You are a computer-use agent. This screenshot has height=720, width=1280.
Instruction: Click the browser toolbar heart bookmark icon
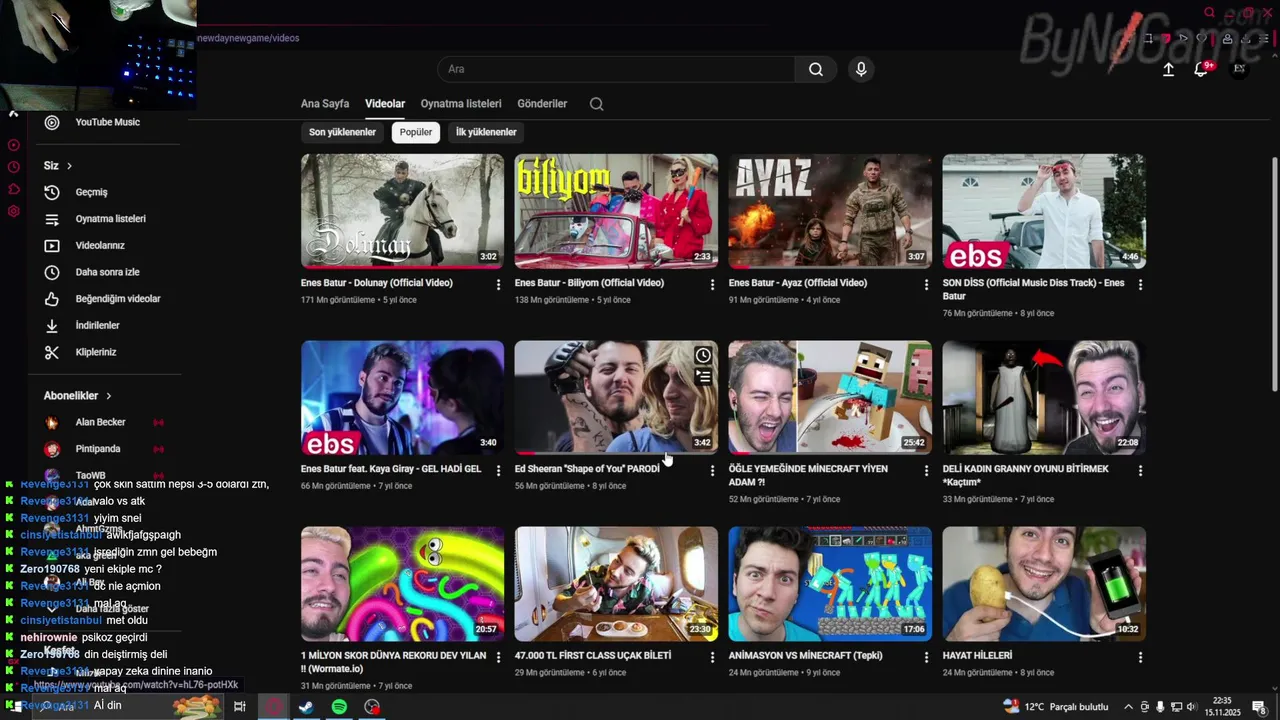tap(1202, 38)
